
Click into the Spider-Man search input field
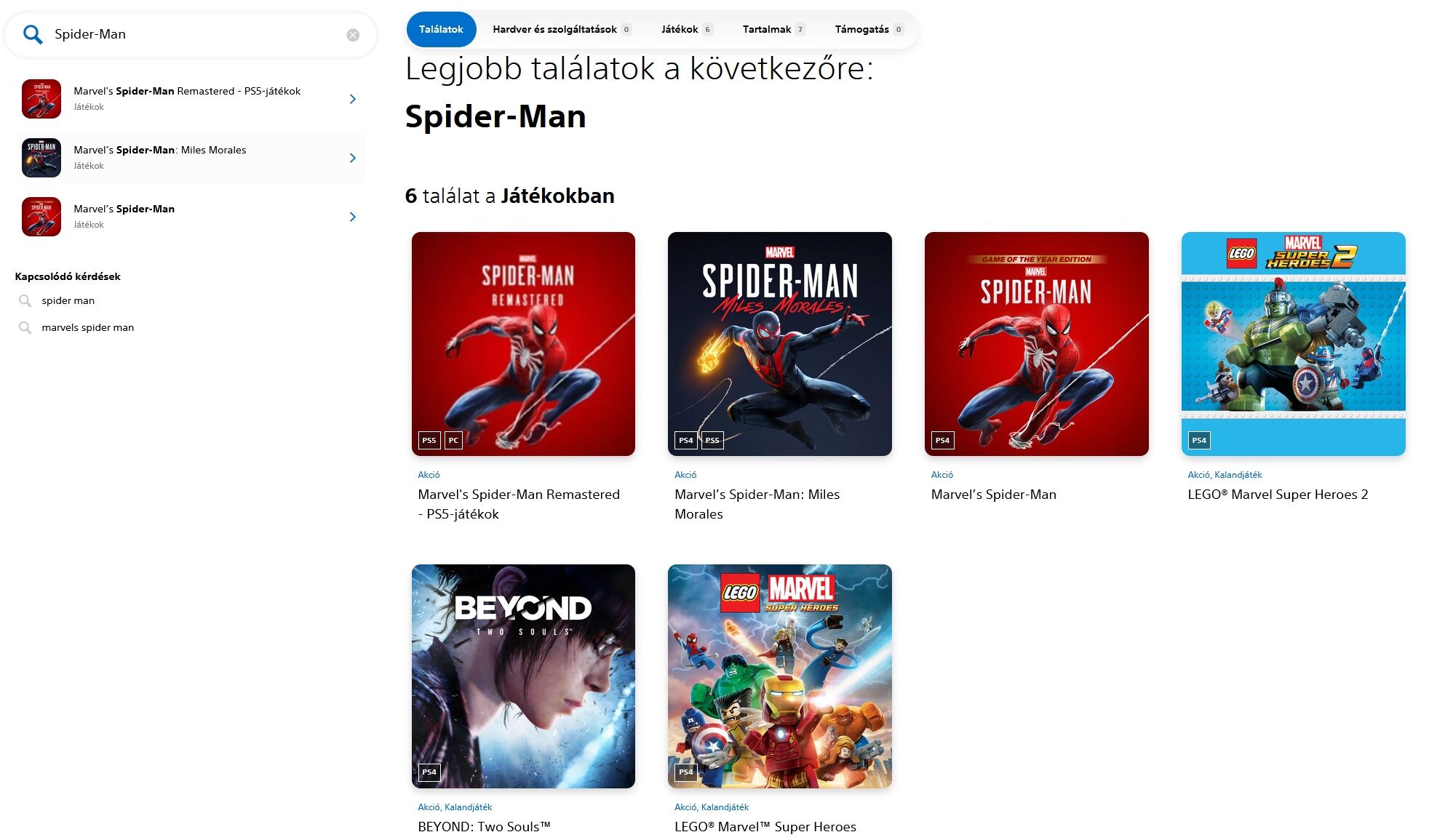(196, 34)
